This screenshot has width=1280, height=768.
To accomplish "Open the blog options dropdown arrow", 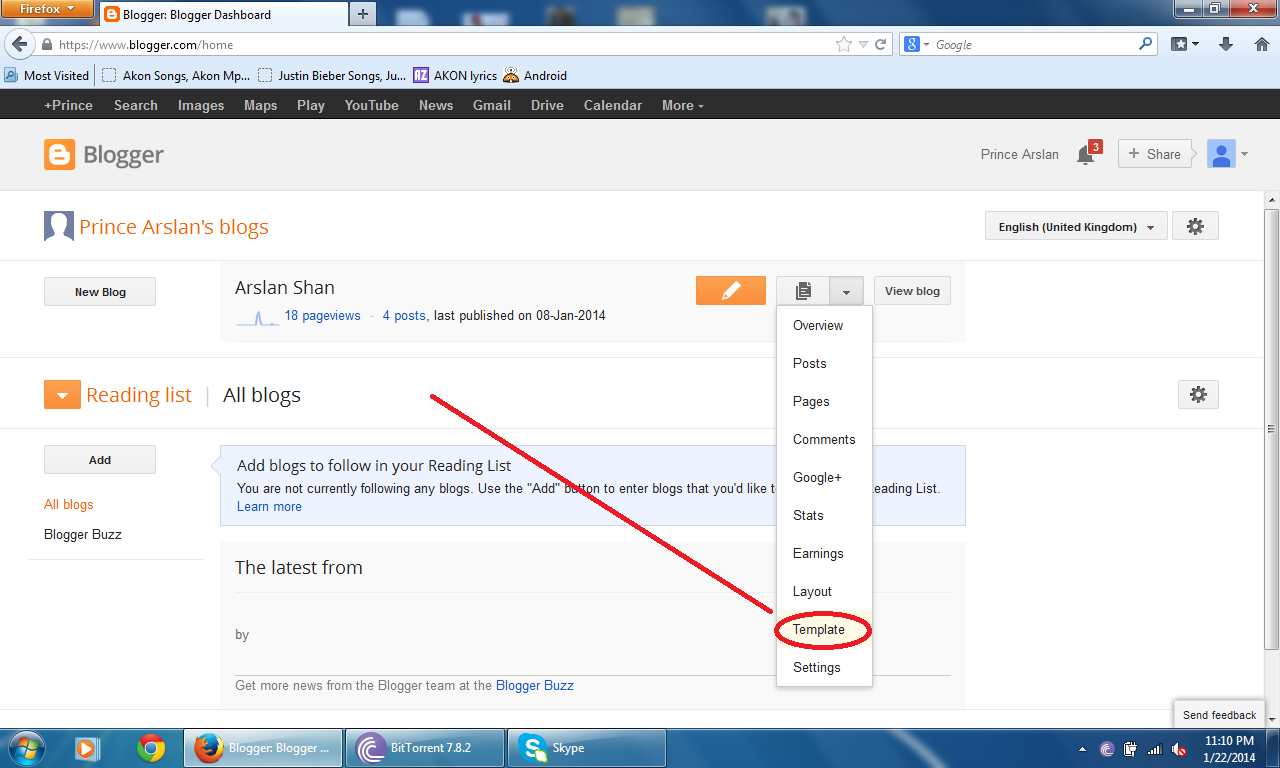I will tap(846, 291).
